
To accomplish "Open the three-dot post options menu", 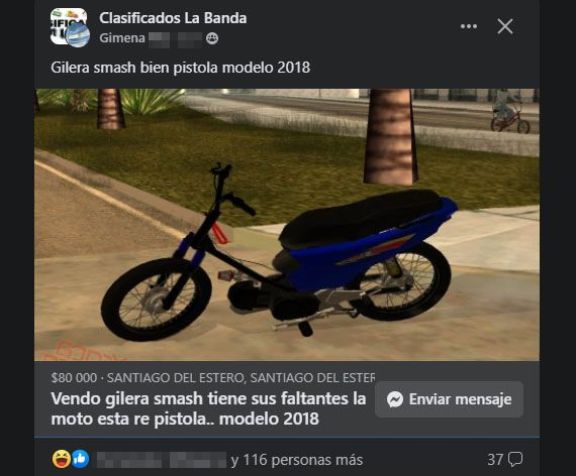I will [x=468, y=26].
